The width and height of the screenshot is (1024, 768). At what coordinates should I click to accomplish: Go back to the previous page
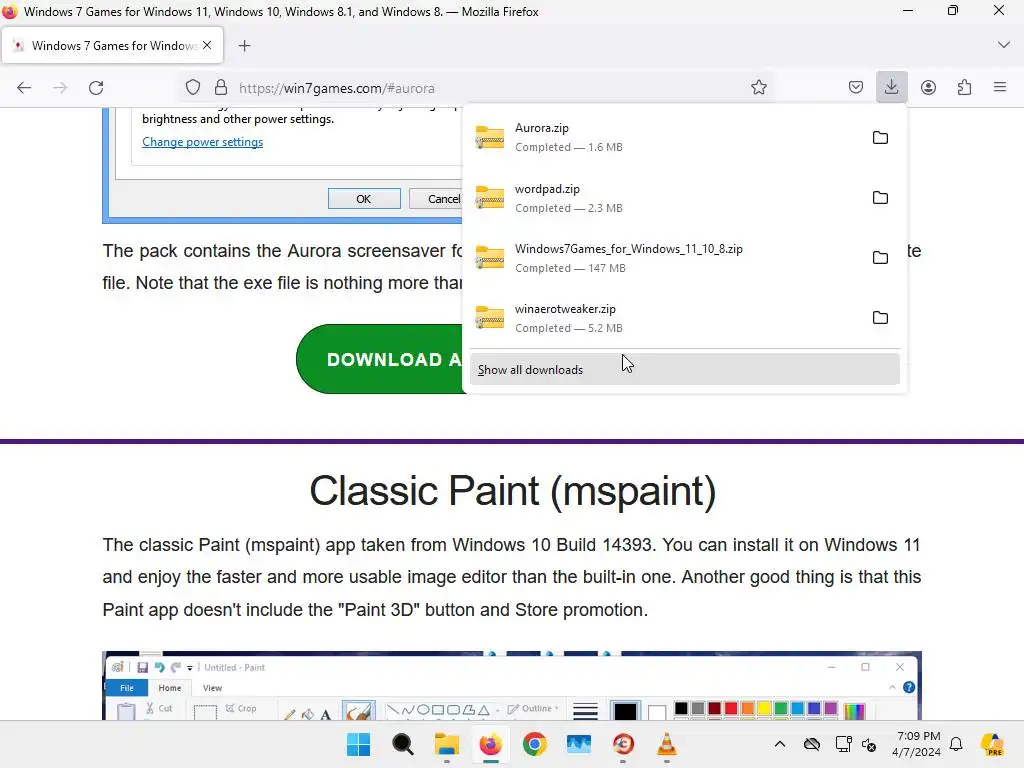(24, 88)
